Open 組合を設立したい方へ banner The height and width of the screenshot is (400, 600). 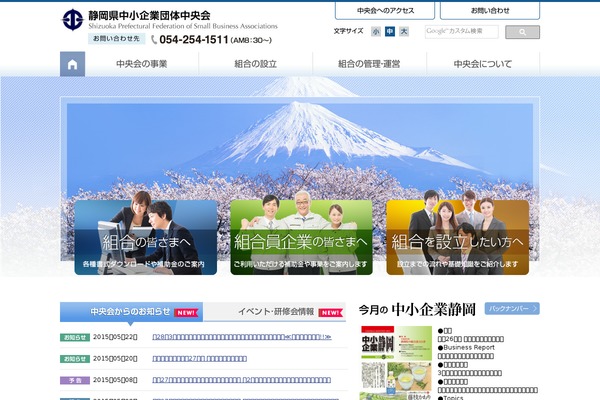458,237
